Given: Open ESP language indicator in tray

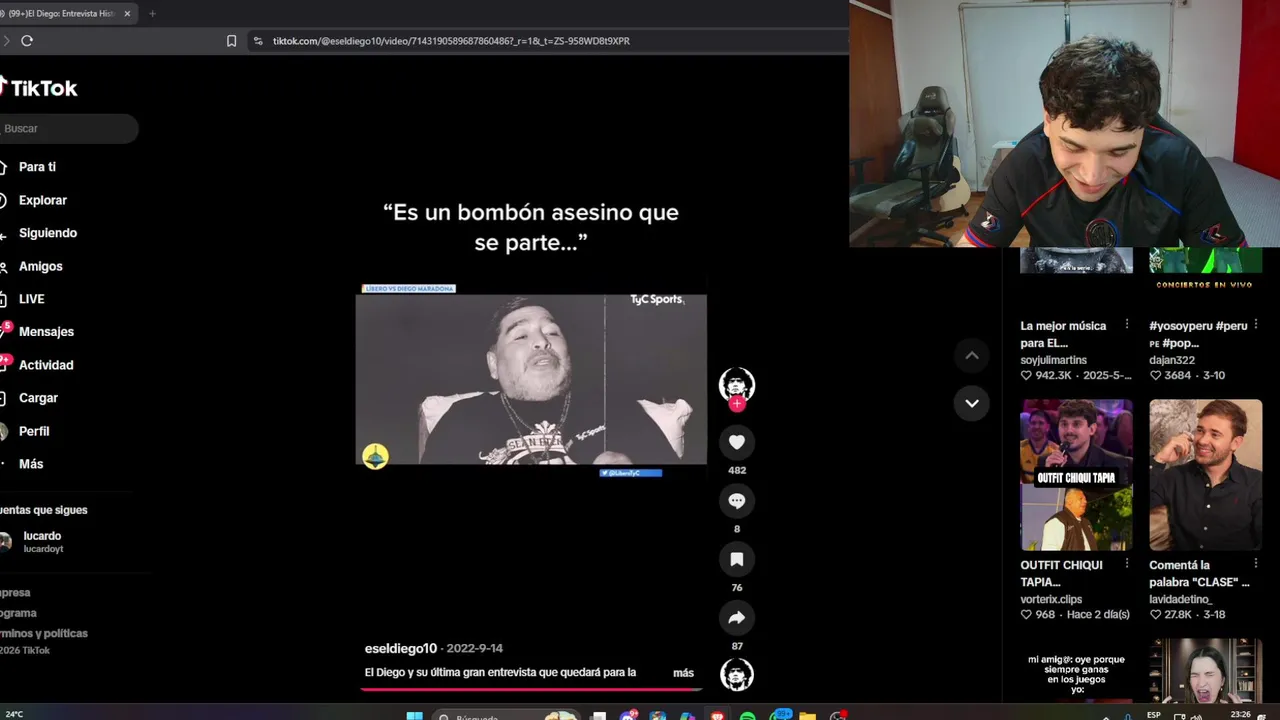Looking at the screenshot, I should 1154,715.
